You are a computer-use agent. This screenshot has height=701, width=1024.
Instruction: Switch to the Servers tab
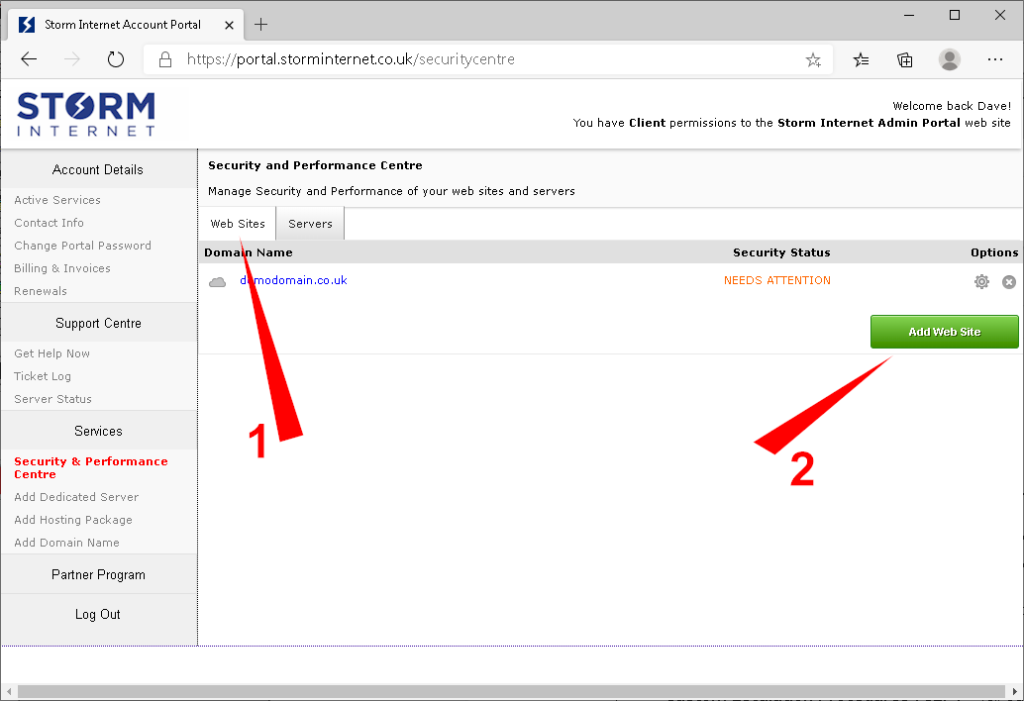(x=310, y=223)
